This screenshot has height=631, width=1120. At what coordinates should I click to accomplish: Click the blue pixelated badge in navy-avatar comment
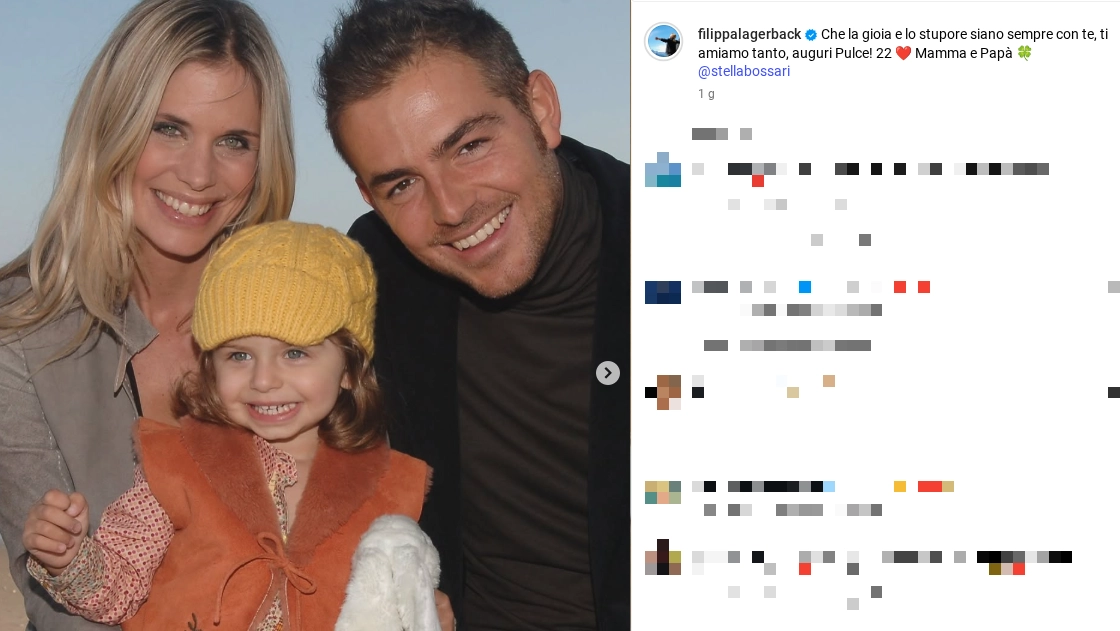point(805,287)
